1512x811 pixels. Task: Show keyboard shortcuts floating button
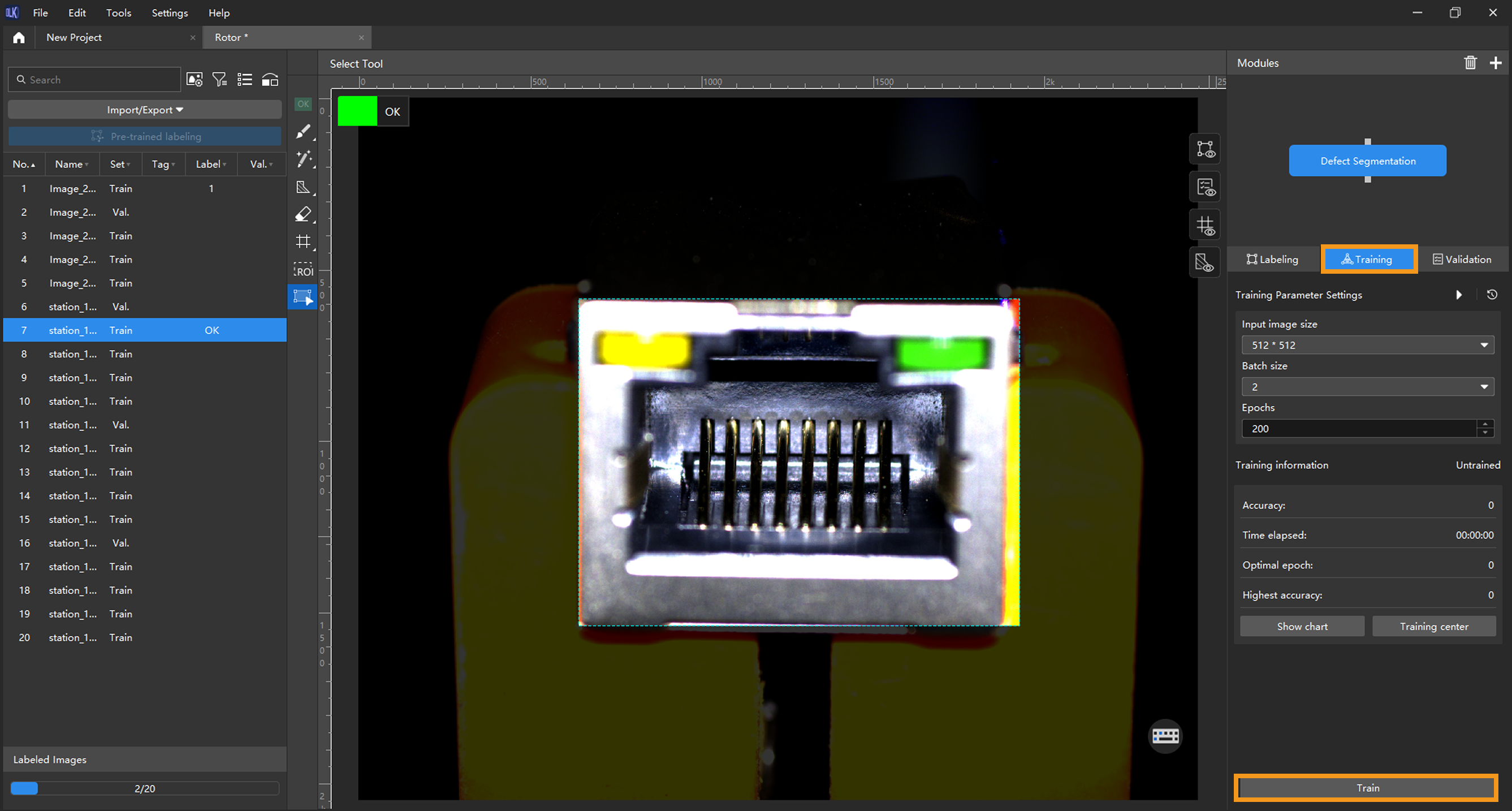(x=1165, y=736)
